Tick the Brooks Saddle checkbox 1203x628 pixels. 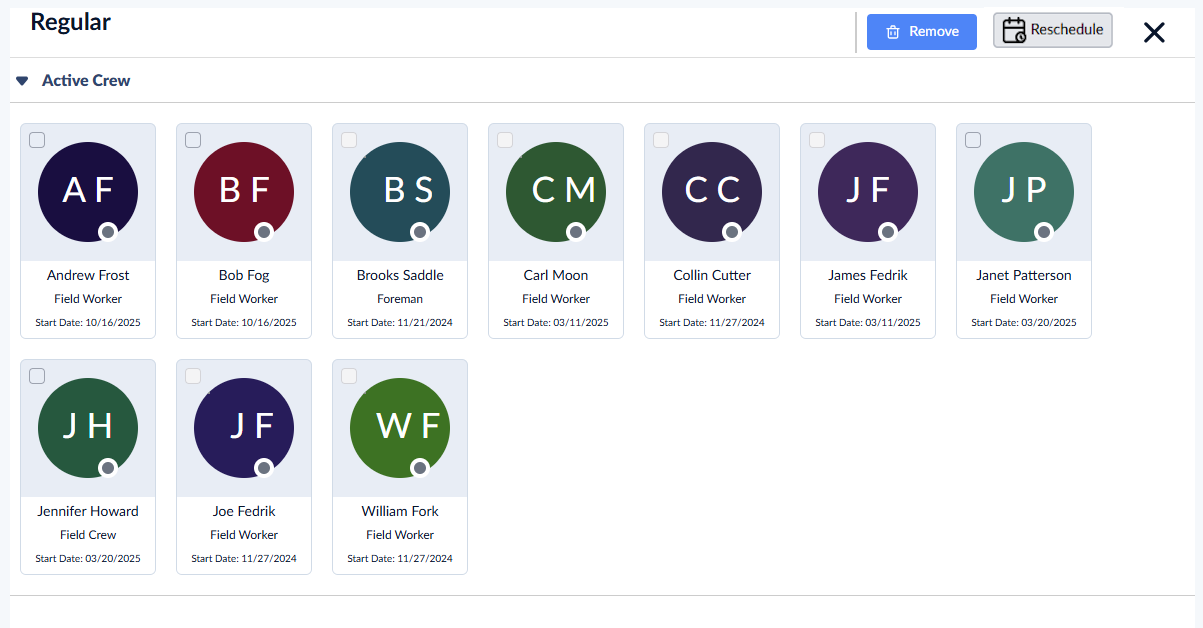(x=349, y=140)
